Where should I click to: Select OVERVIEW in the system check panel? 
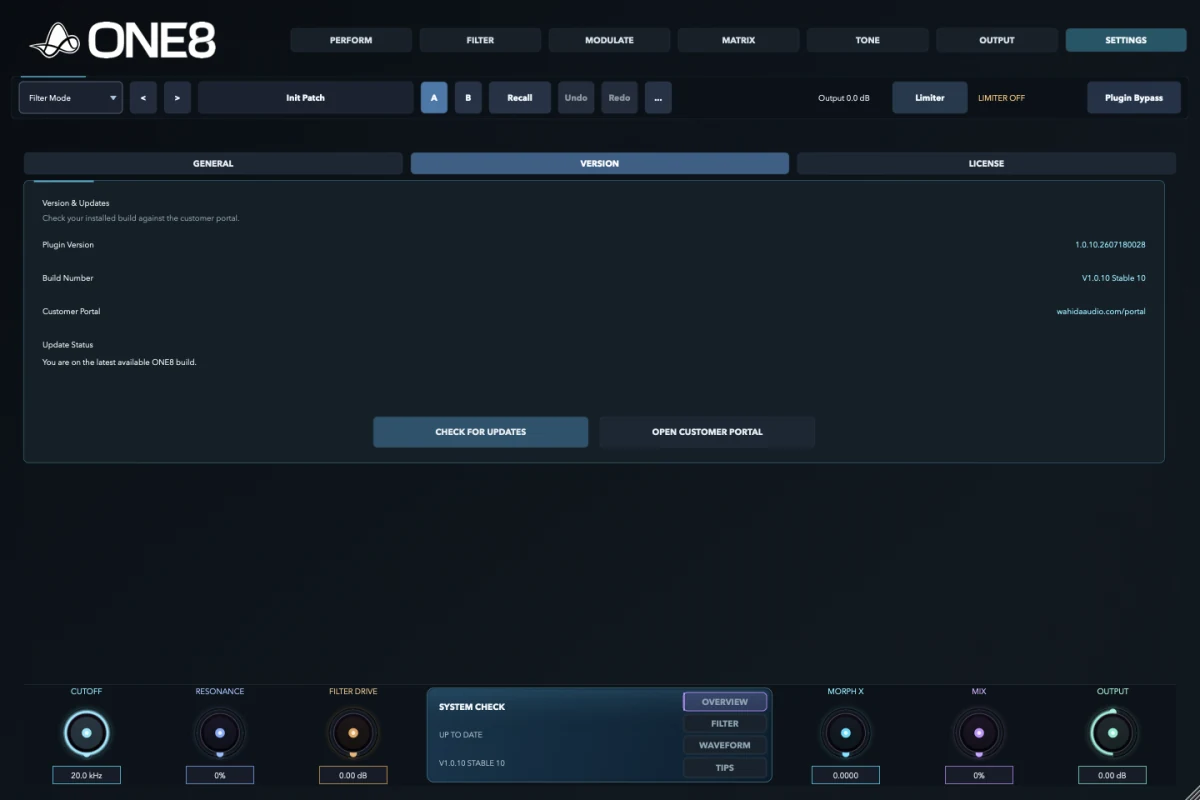coord(725,702)
